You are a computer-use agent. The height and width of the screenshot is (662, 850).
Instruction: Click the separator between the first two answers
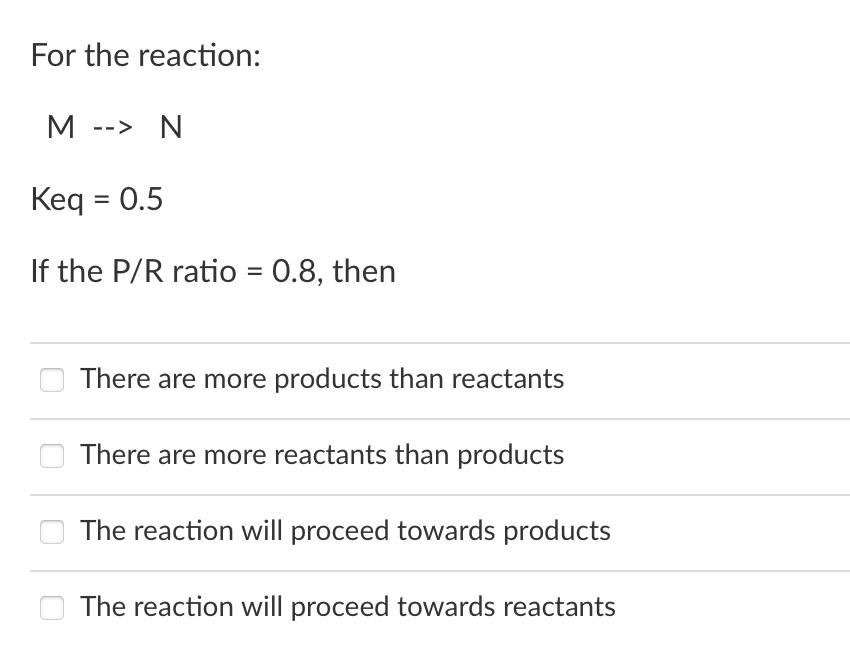pyautogui.click(x=440, y=418)
